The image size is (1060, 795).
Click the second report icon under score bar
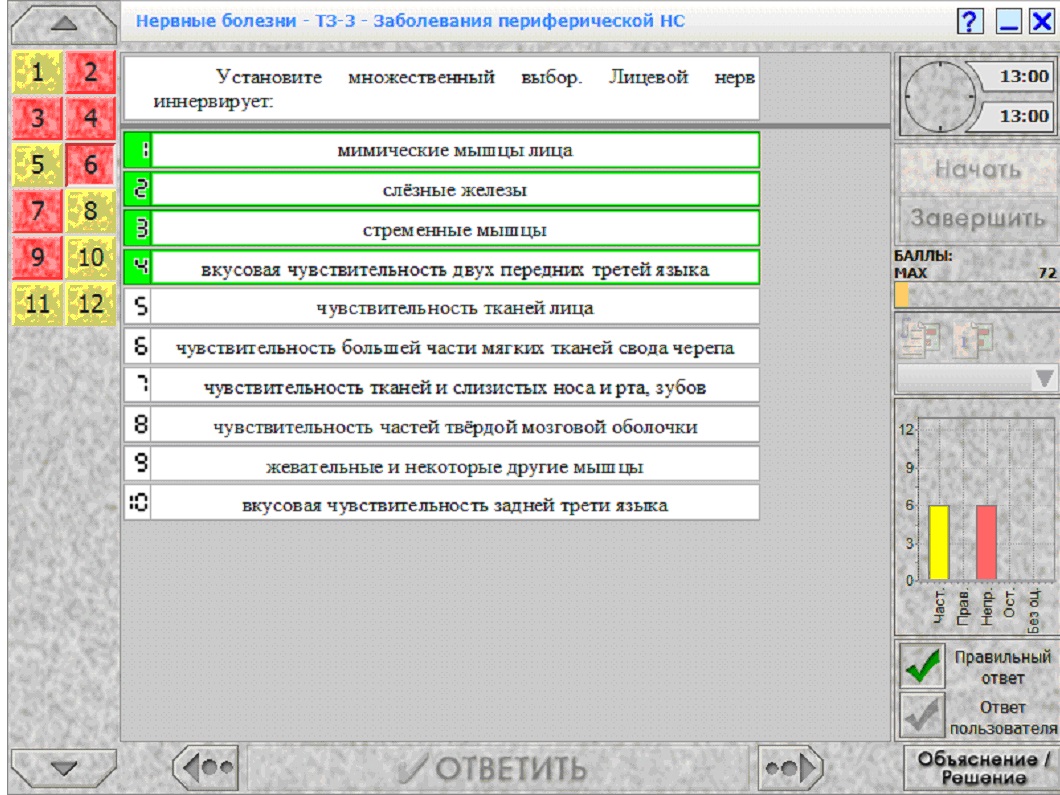973,337
